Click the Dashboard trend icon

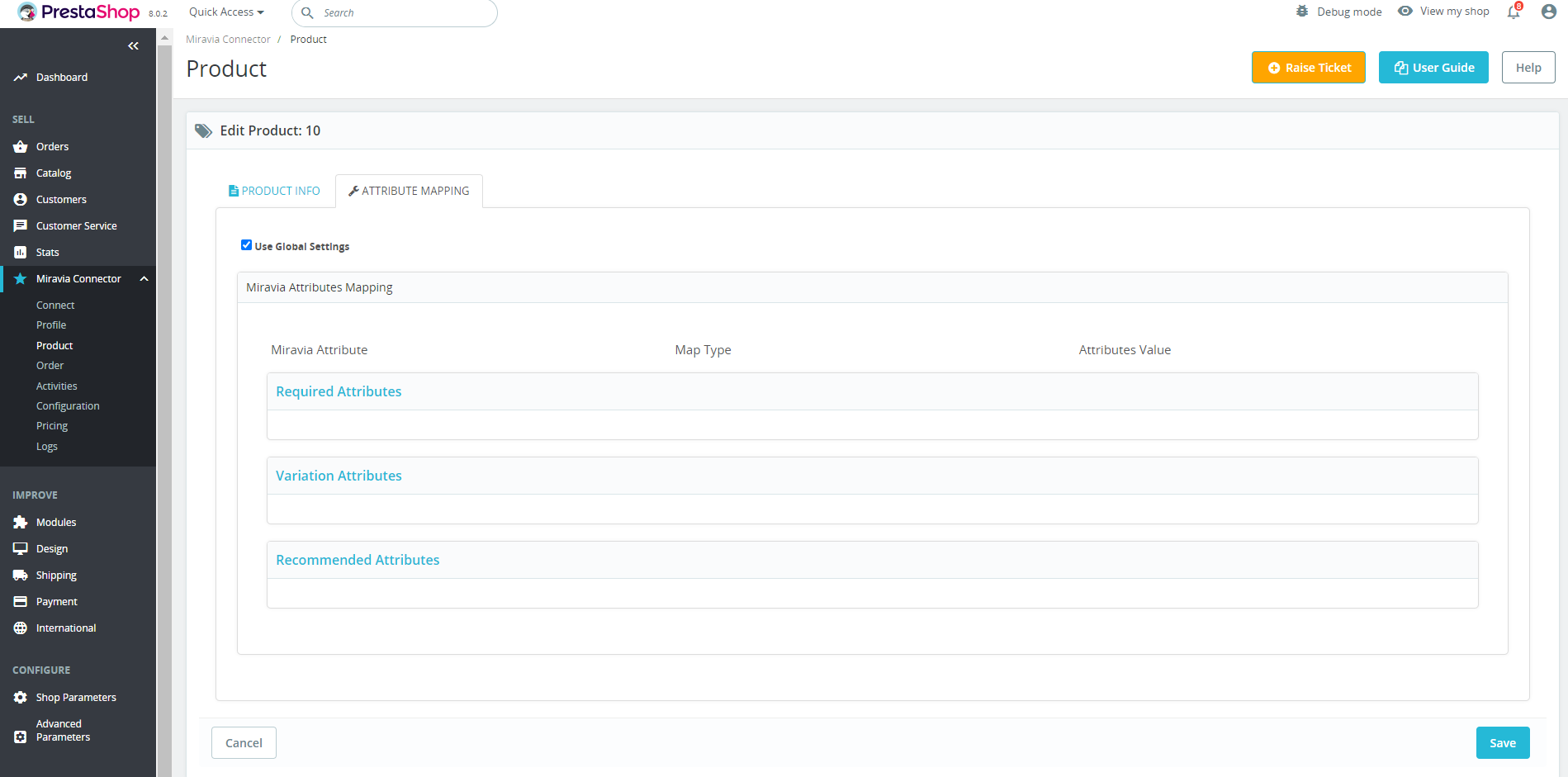click(x=21, y=78)
